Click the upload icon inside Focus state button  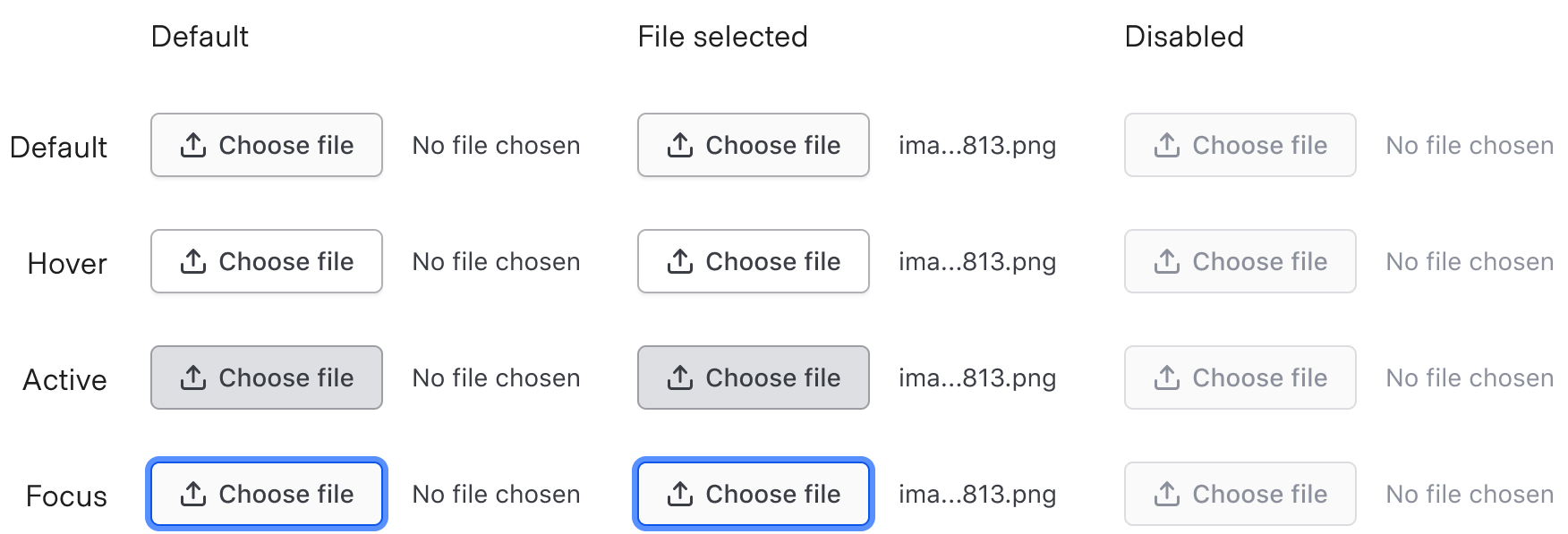193,494
